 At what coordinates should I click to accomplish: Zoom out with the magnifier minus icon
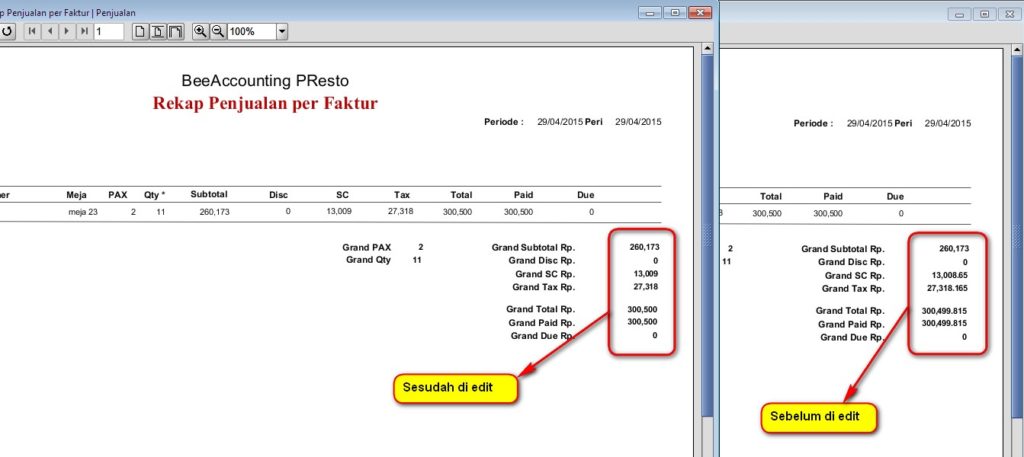coord(217,32)
